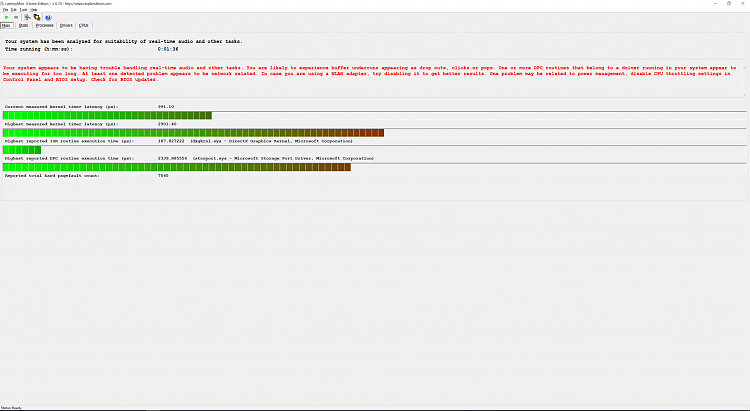The height and width of the screenshot is (411, 750).
Task: Switch to the Drivers tab
Action: click(66, 25)
